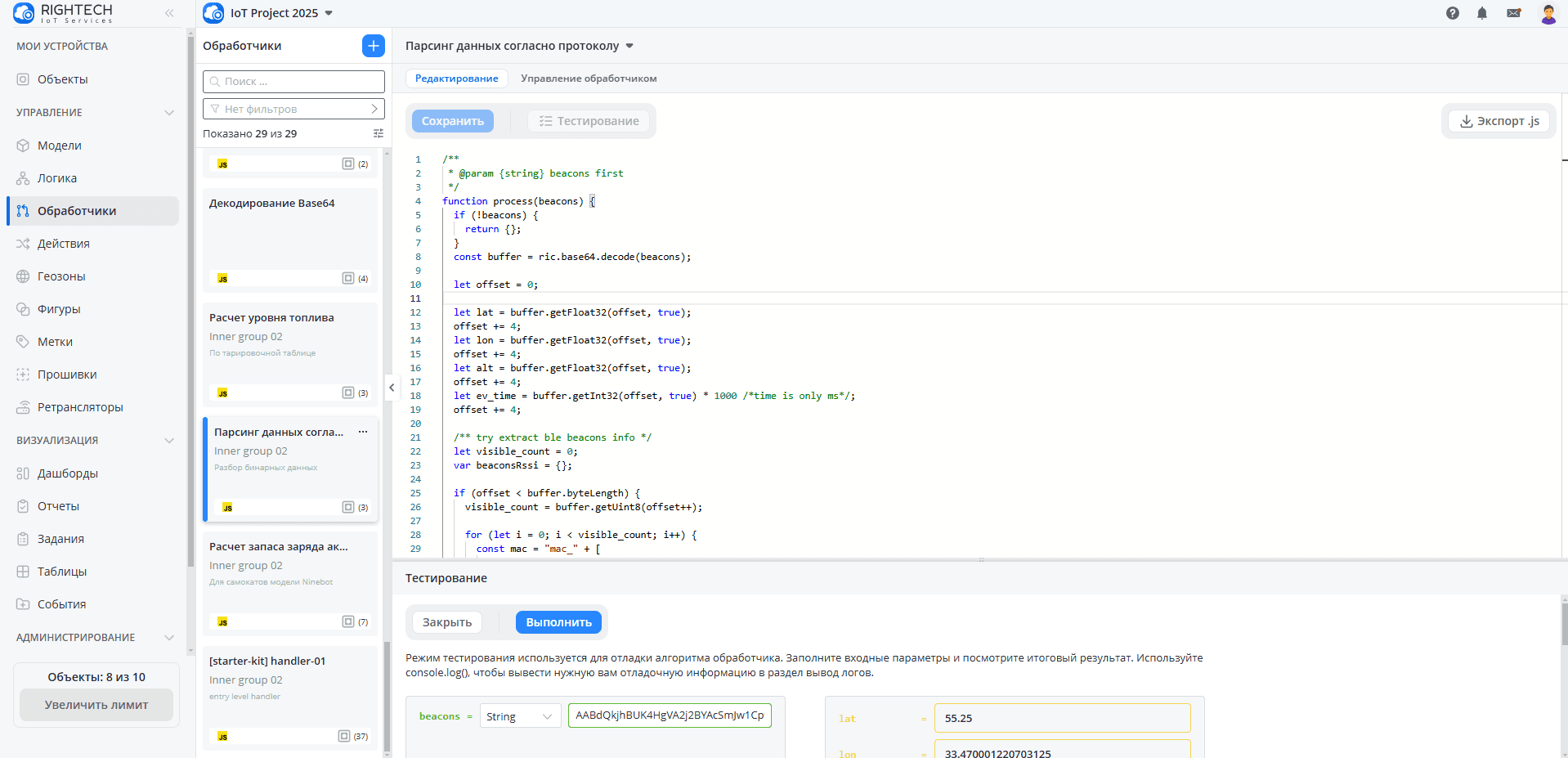Open Дашборды in the sidebar menu
The width and height of the screenshot is (1568, 758).
(68, 473)
